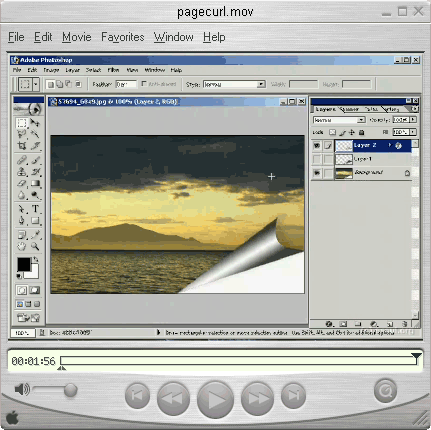Open the tool preset picker arrow

click(x=36, y=84)
